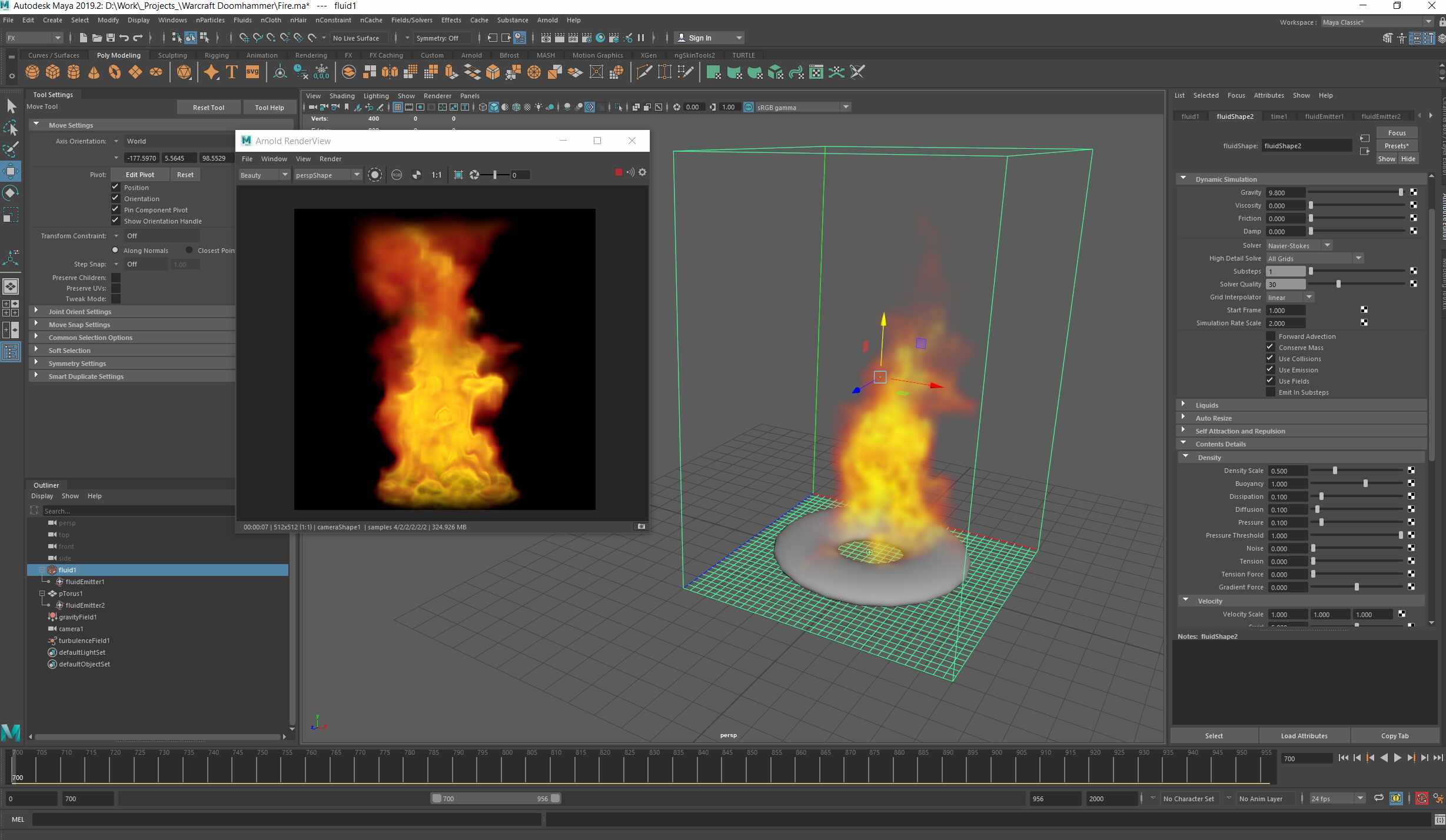This screenshot has height=840, width=1446.
Task: Select fluidEmitter1 in the Outliner
Action: tap(84, 582)
